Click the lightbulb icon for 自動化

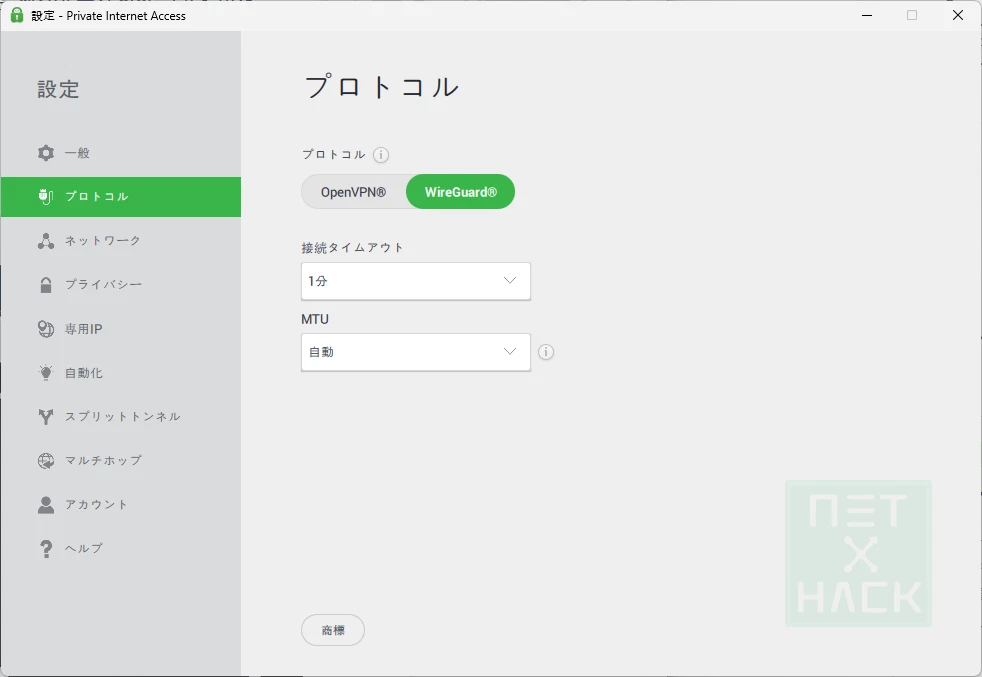point(46,373)
